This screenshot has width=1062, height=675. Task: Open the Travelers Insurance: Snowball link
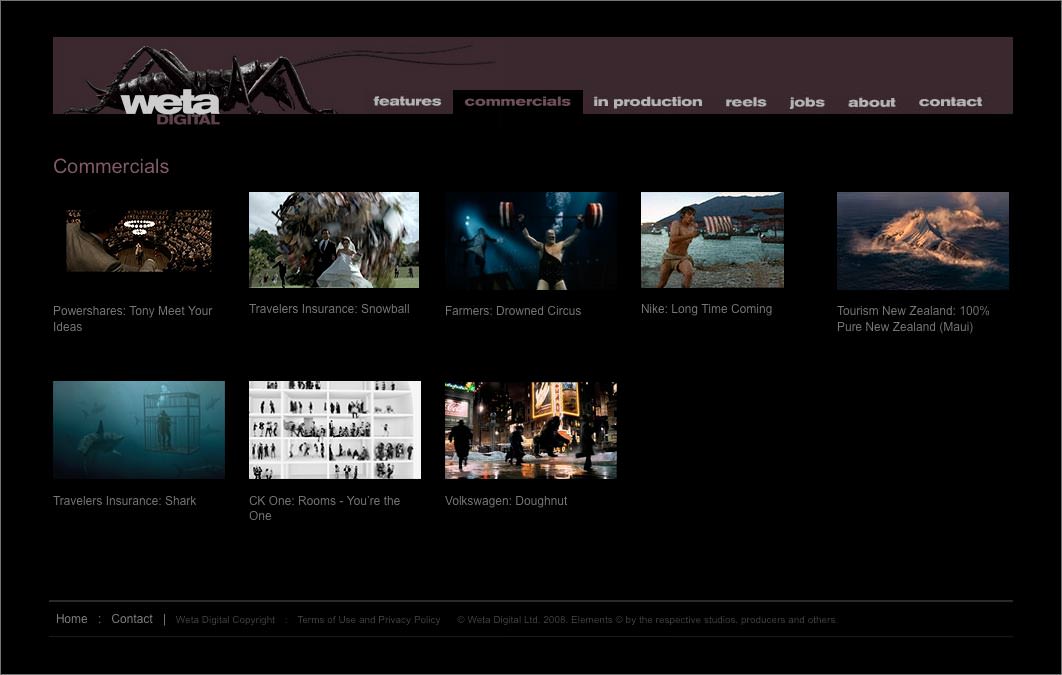[329, 309]
